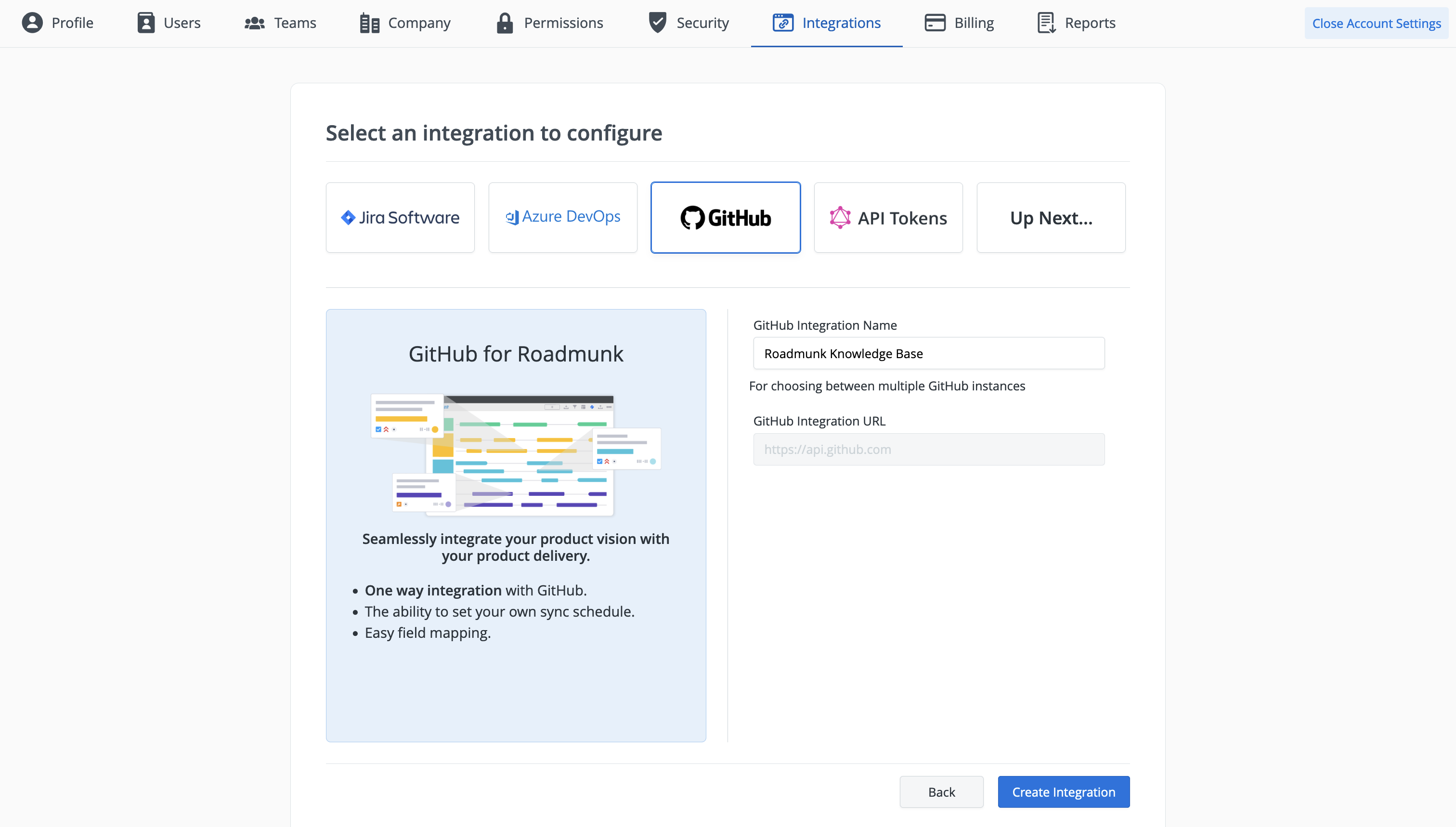Click the Integrations link icon
The image size is (1456, 827).
coord(783,23)
